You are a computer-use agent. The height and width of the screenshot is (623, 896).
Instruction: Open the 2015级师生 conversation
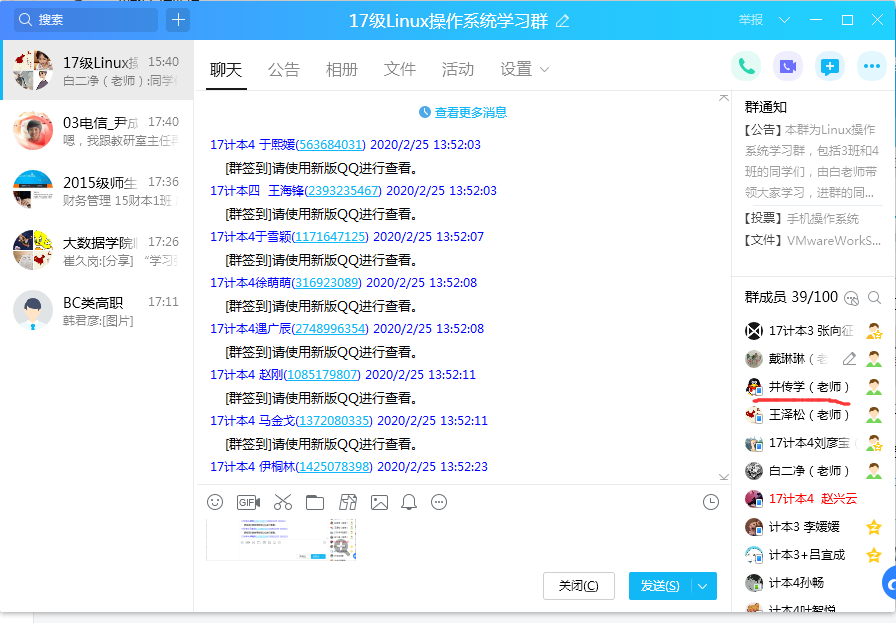coord(97,191)
